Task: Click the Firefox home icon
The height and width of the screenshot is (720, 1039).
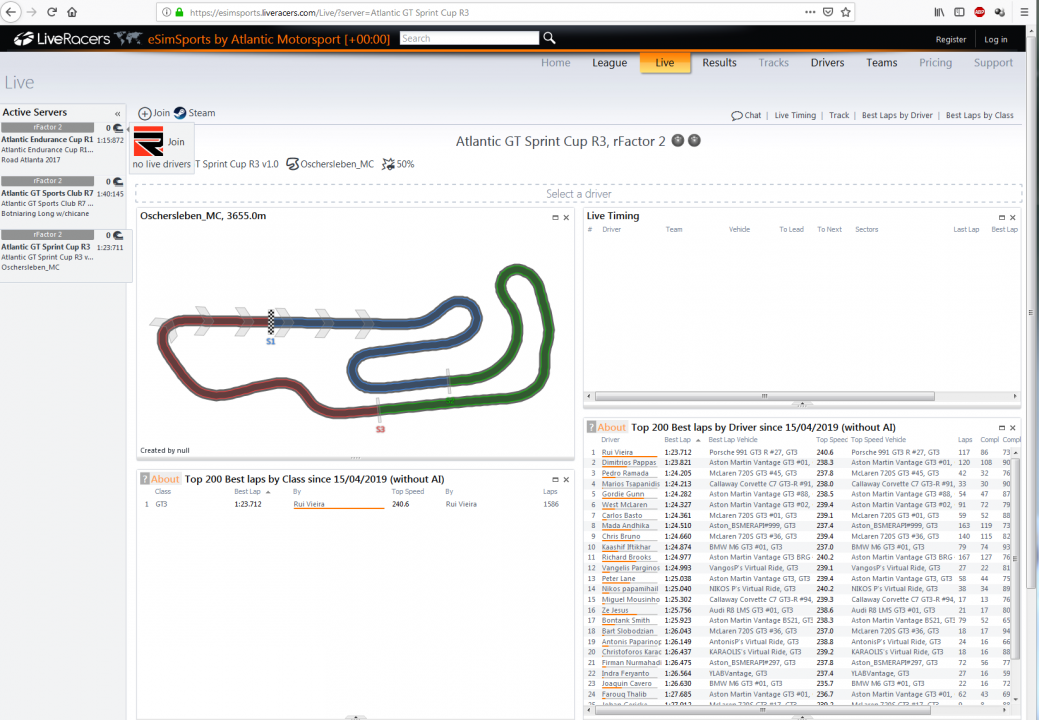Action: tap(72, 12)
